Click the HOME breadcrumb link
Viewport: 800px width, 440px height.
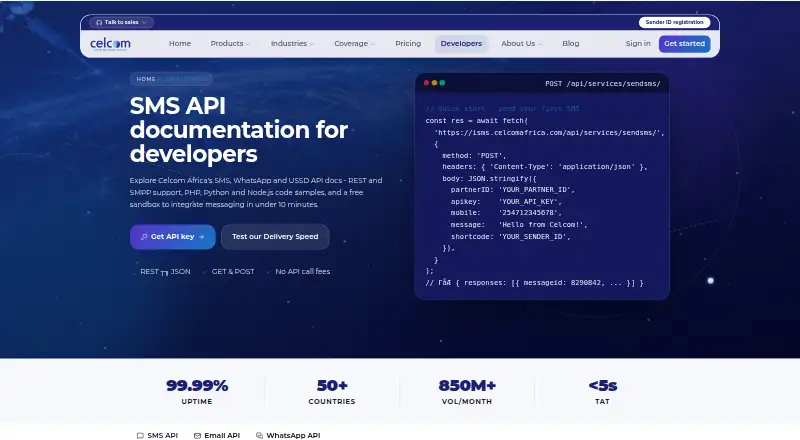click(x=146, y=79)
